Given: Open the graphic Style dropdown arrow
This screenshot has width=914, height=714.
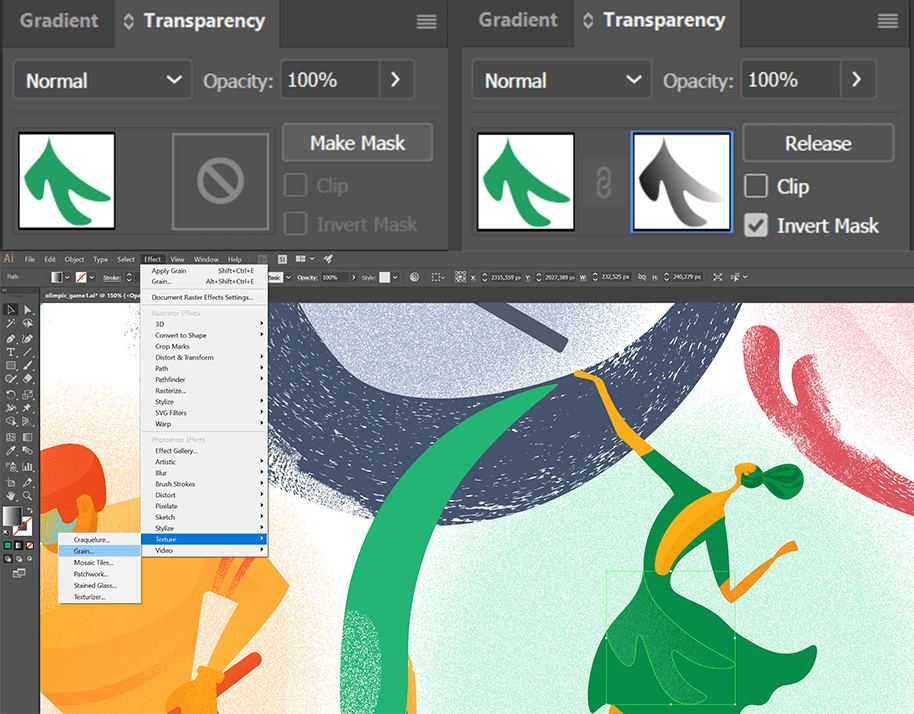Looking at the screenshot, I should (396, 277).
